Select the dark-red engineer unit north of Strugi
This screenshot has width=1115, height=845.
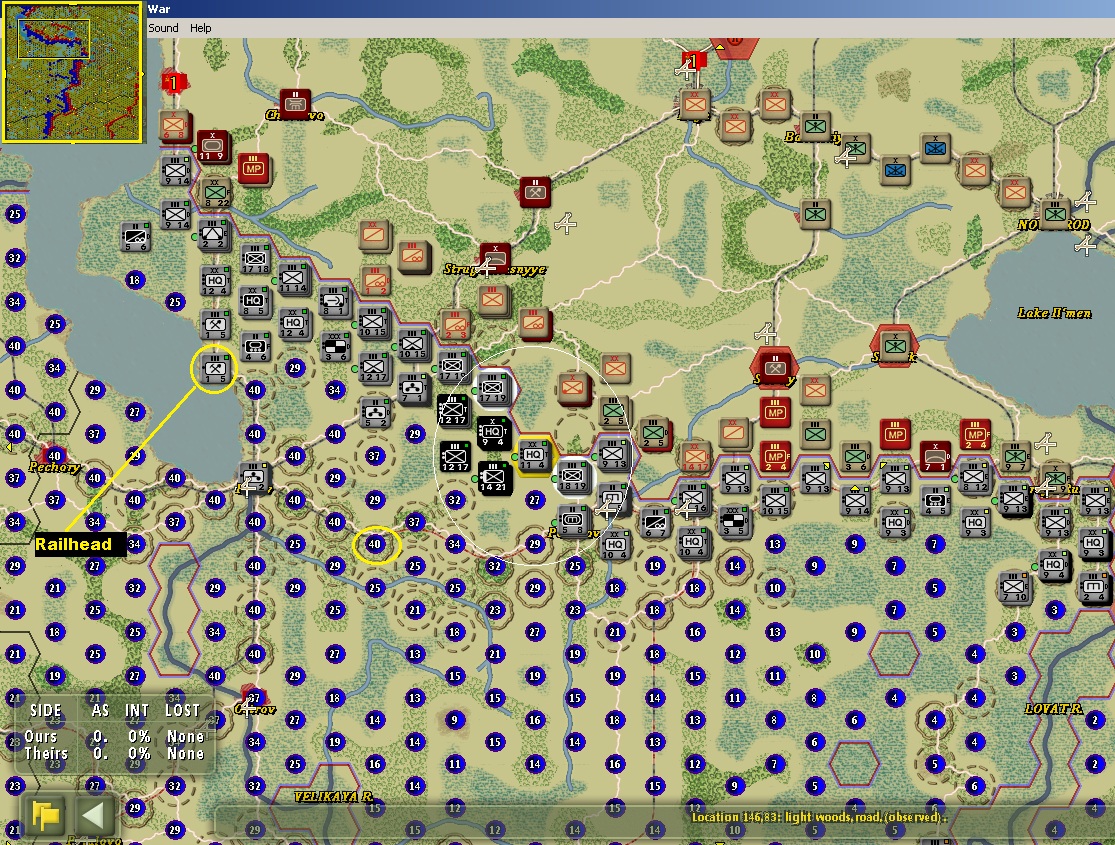[535, 192]
